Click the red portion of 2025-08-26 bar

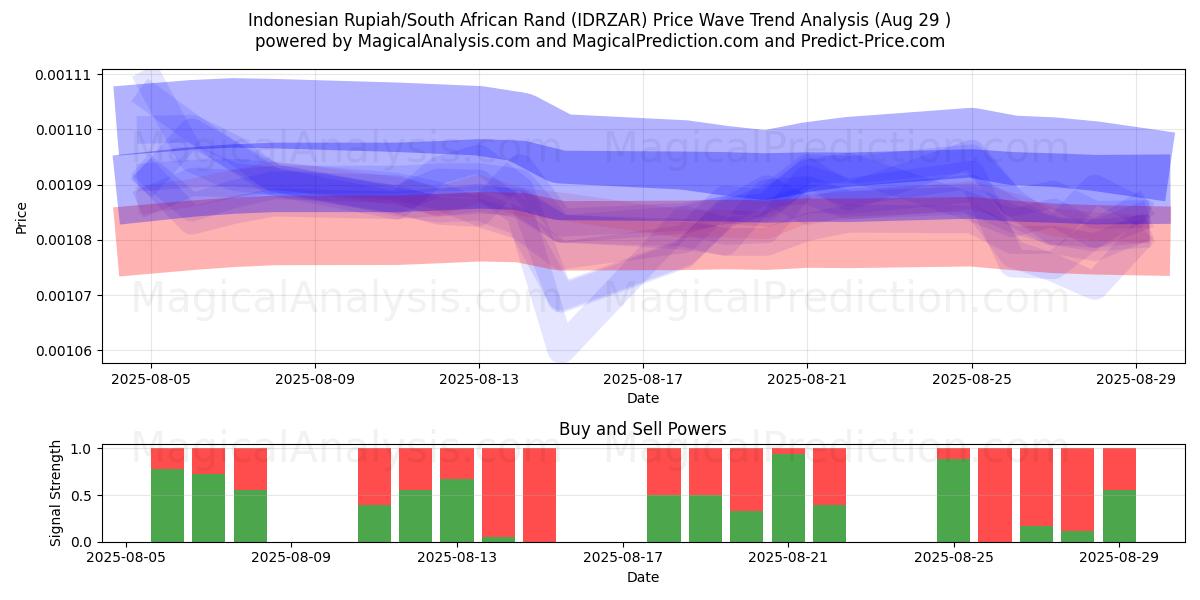(995, 495)
